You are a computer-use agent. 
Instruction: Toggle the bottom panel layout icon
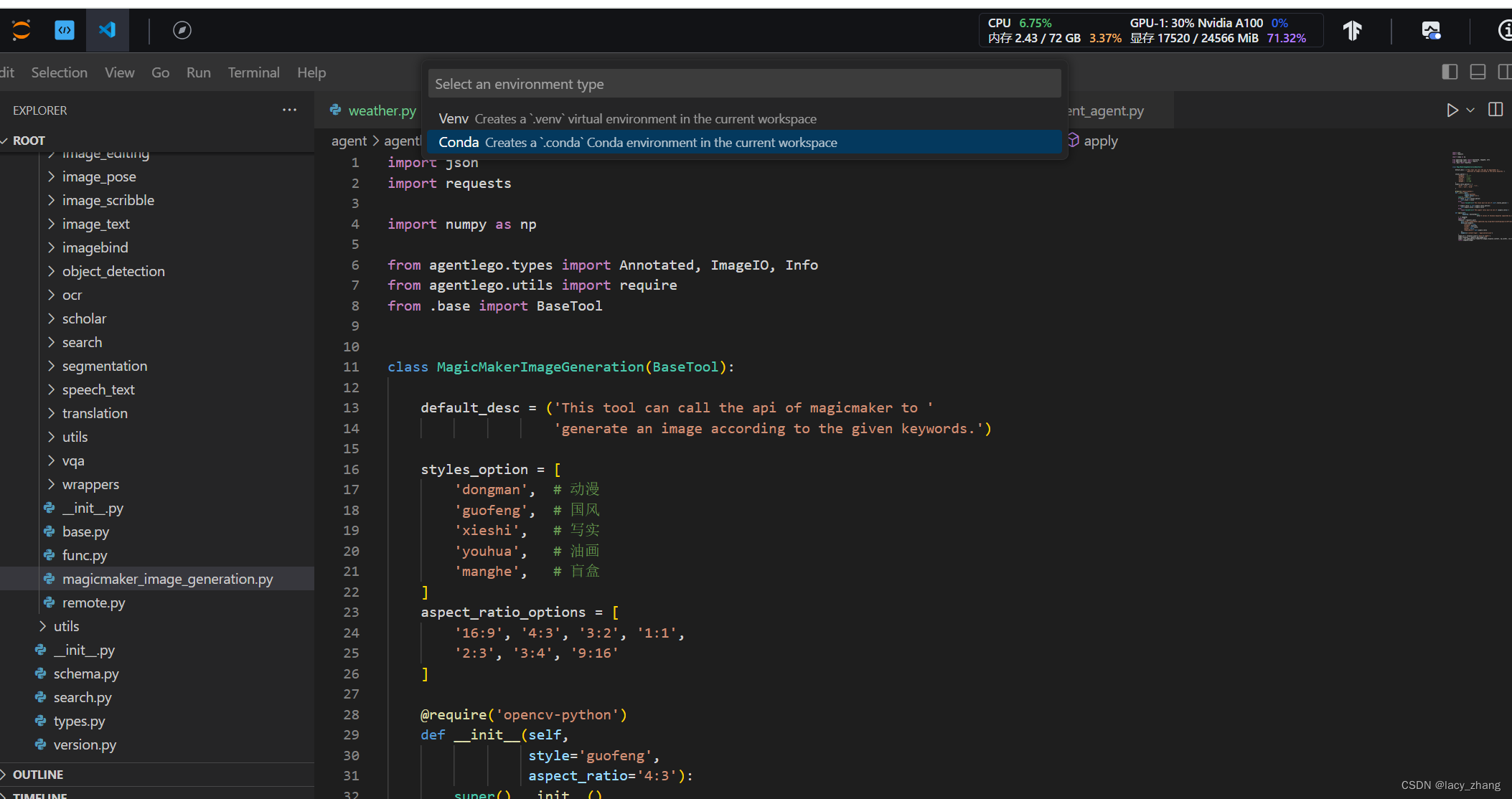click(x=1478, y=72)
